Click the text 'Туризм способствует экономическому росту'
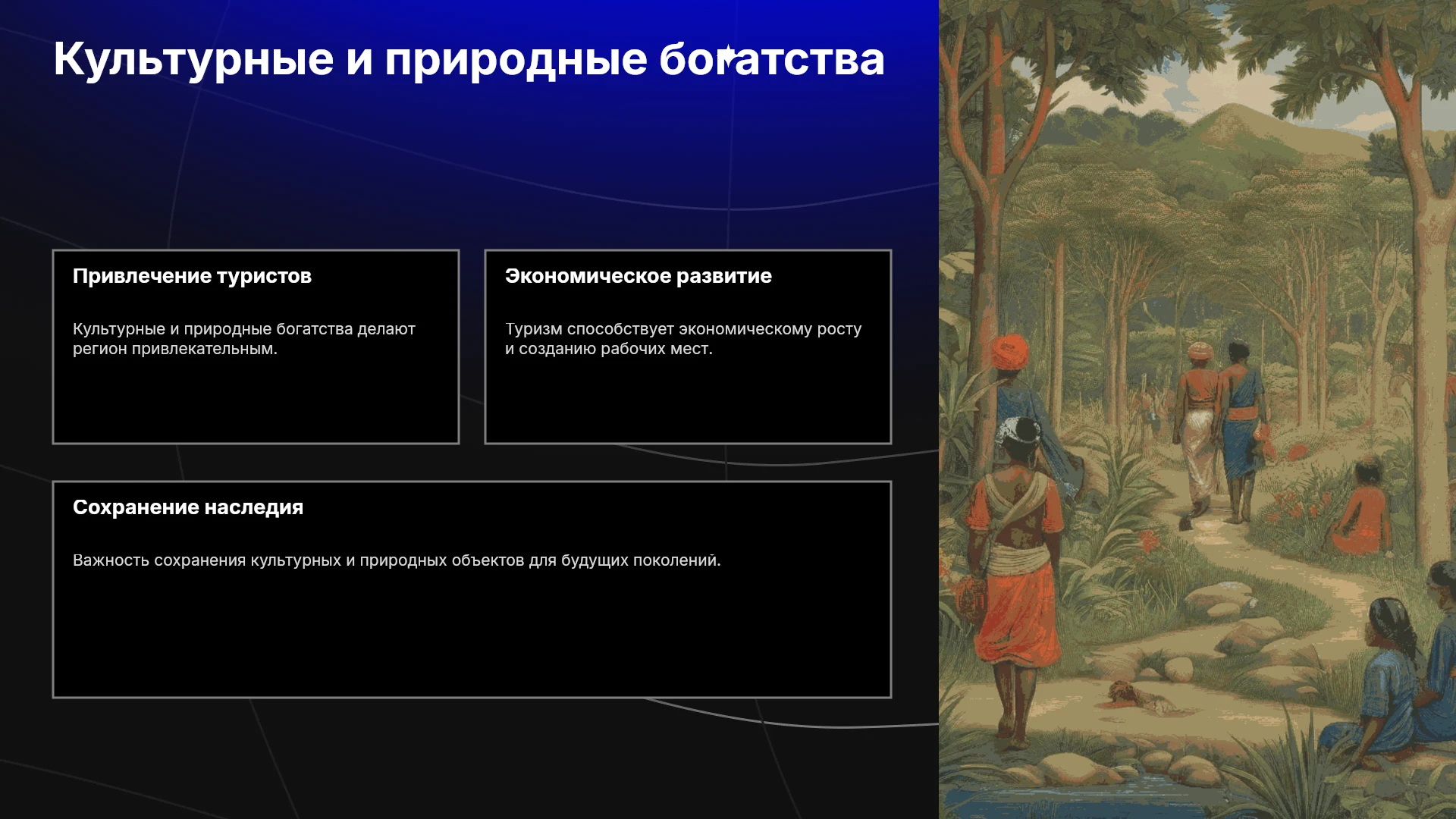 click(683, 329)
